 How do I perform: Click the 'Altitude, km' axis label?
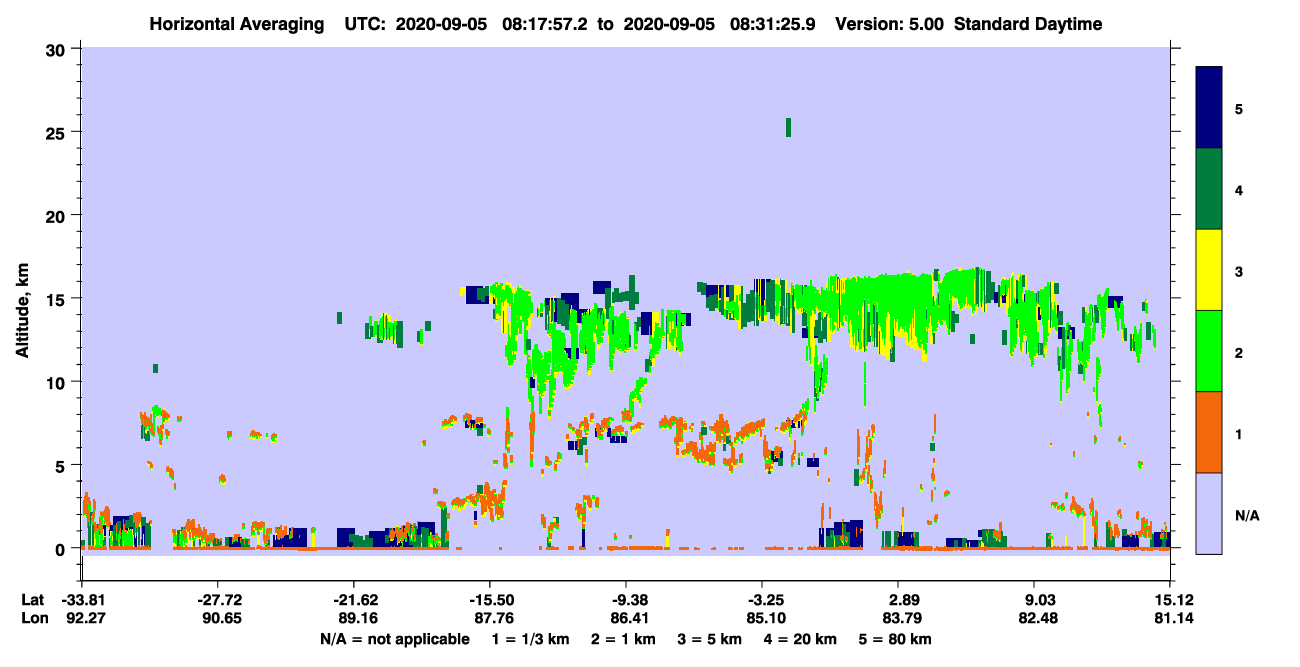pos(22,311)
